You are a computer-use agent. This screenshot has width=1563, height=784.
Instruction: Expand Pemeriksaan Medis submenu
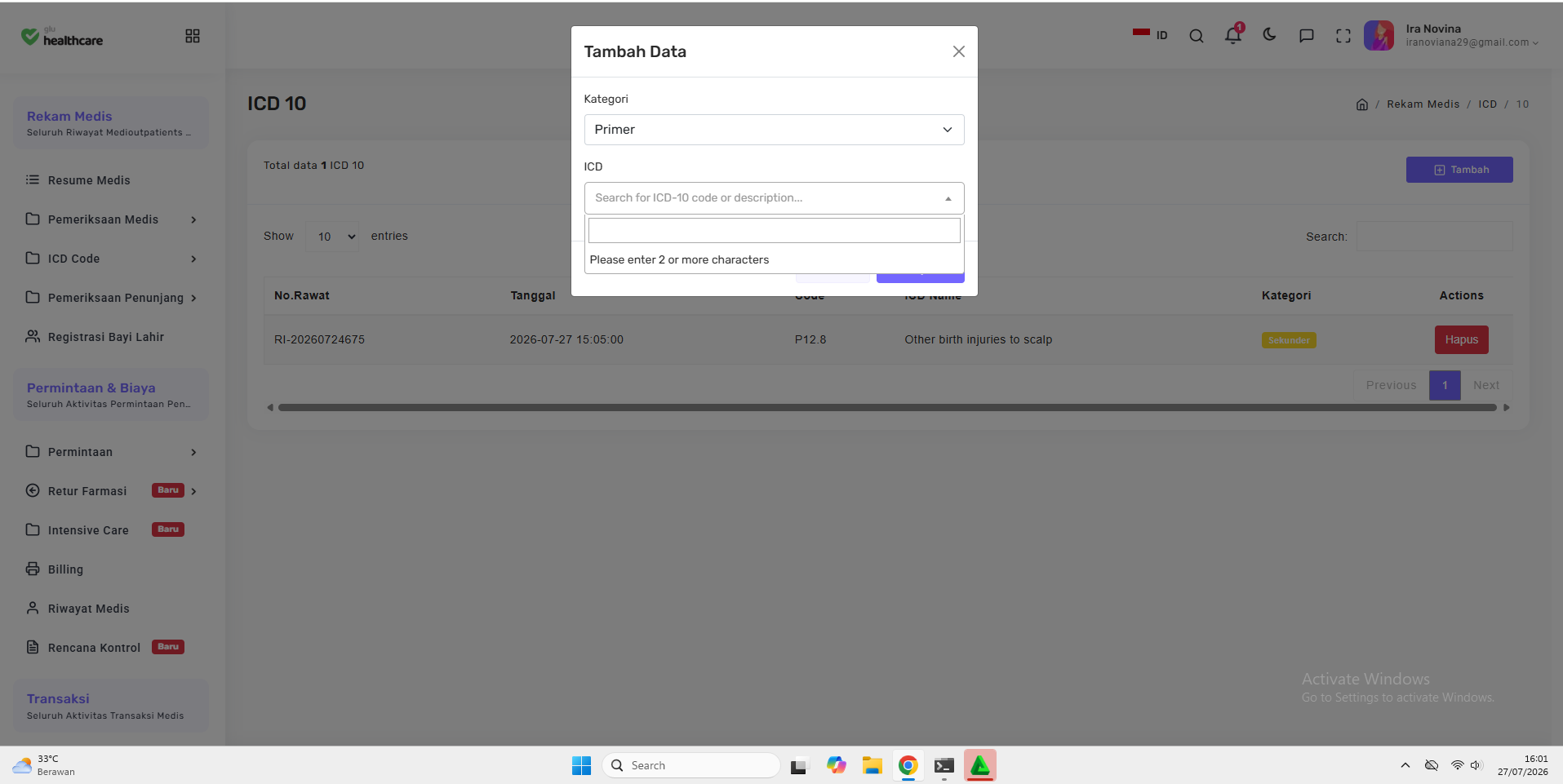coord(111,219)
